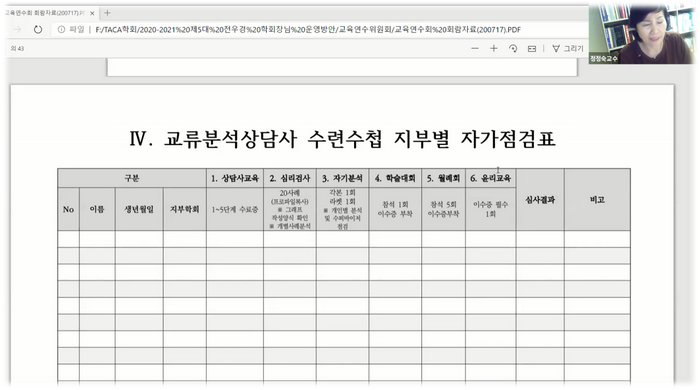Zoom out the PDF with minus icon
This screenshot has height=390, width=700.
pos(475,48)
